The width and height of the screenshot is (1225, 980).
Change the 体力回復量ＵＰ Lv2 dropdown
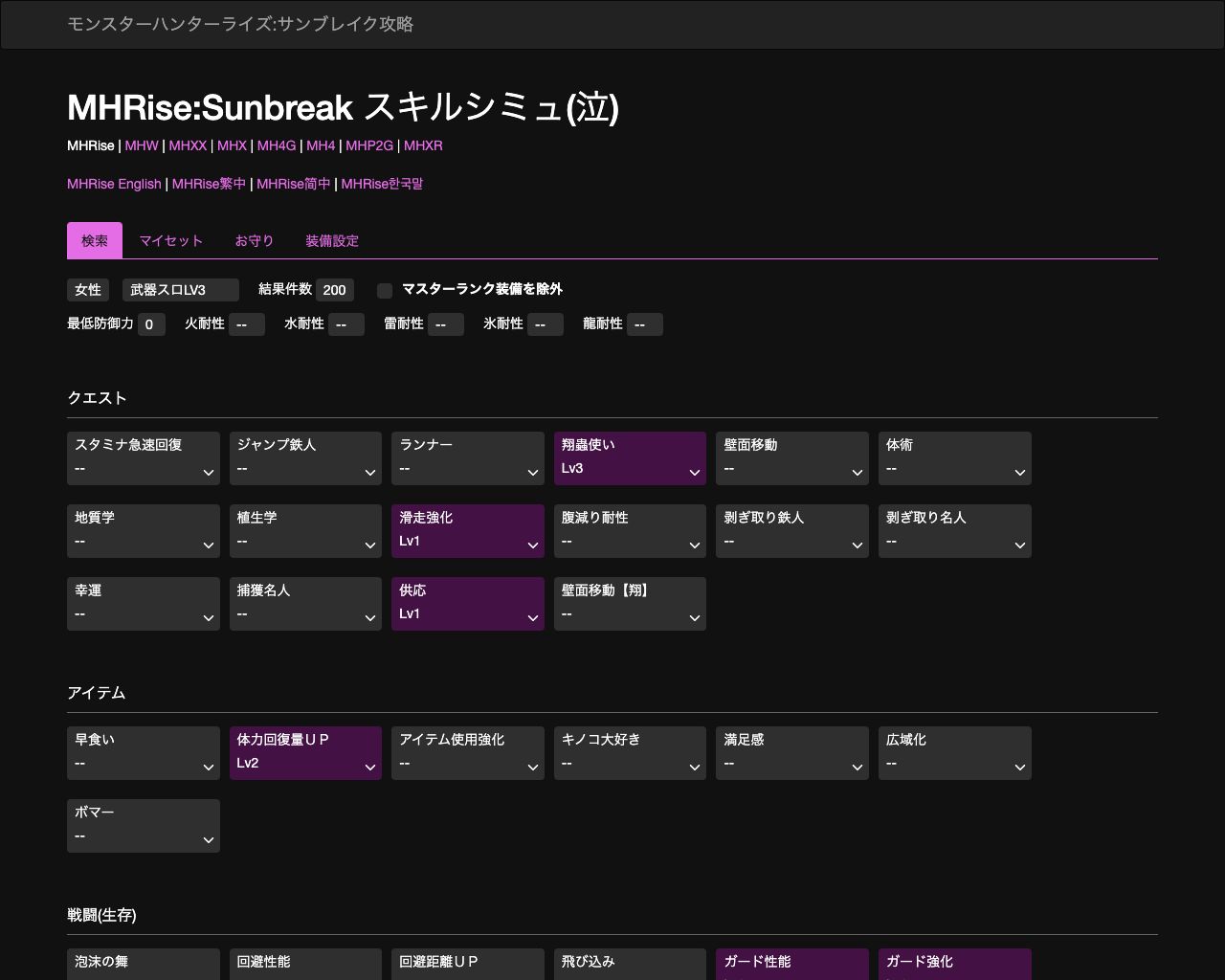[x=305, y=753]
